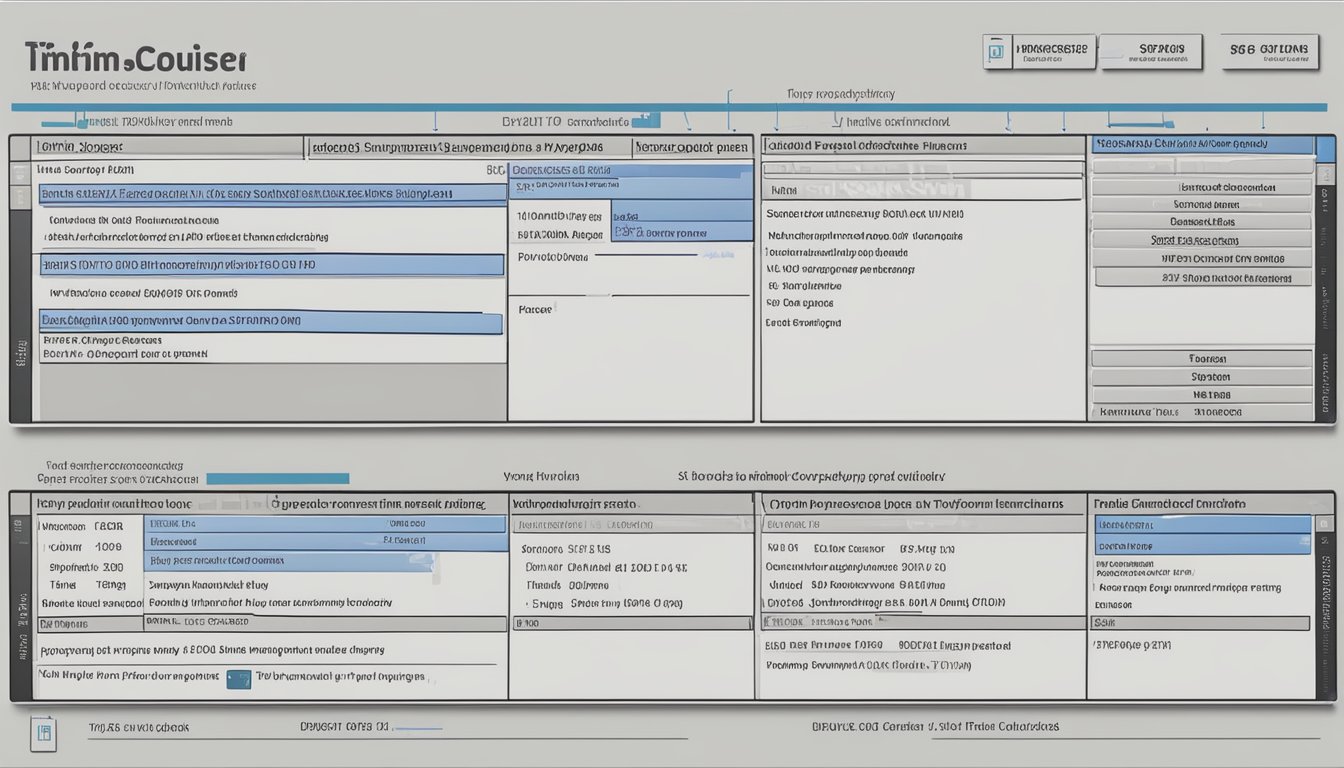Expand the Dependencies list in the center panel
1344x768 pixels.
pyautogui.click(x=630, y=168)
